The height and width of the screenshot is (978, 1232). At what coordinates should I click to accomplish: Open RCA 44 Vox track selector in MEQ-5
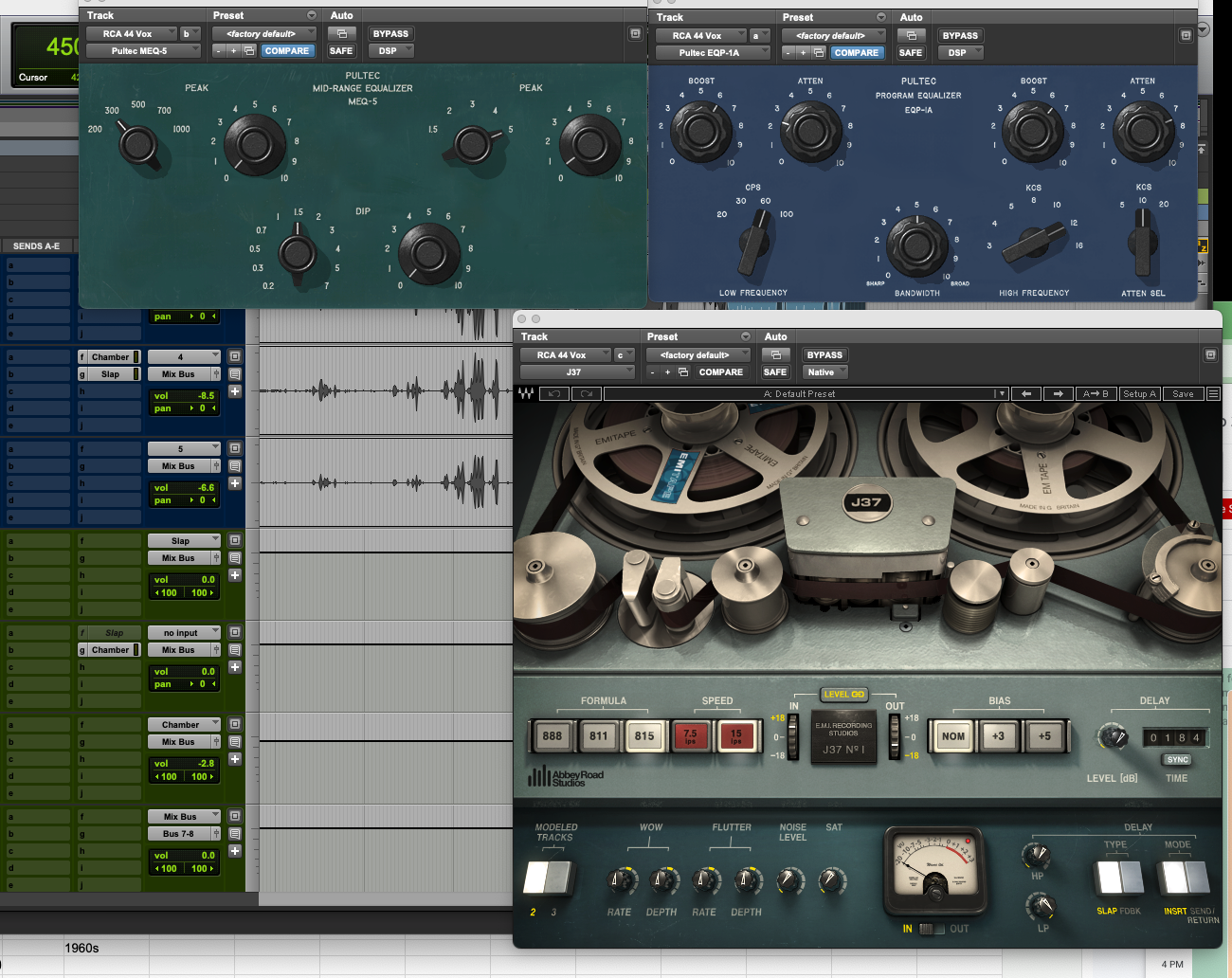click(x=132, y=34)
